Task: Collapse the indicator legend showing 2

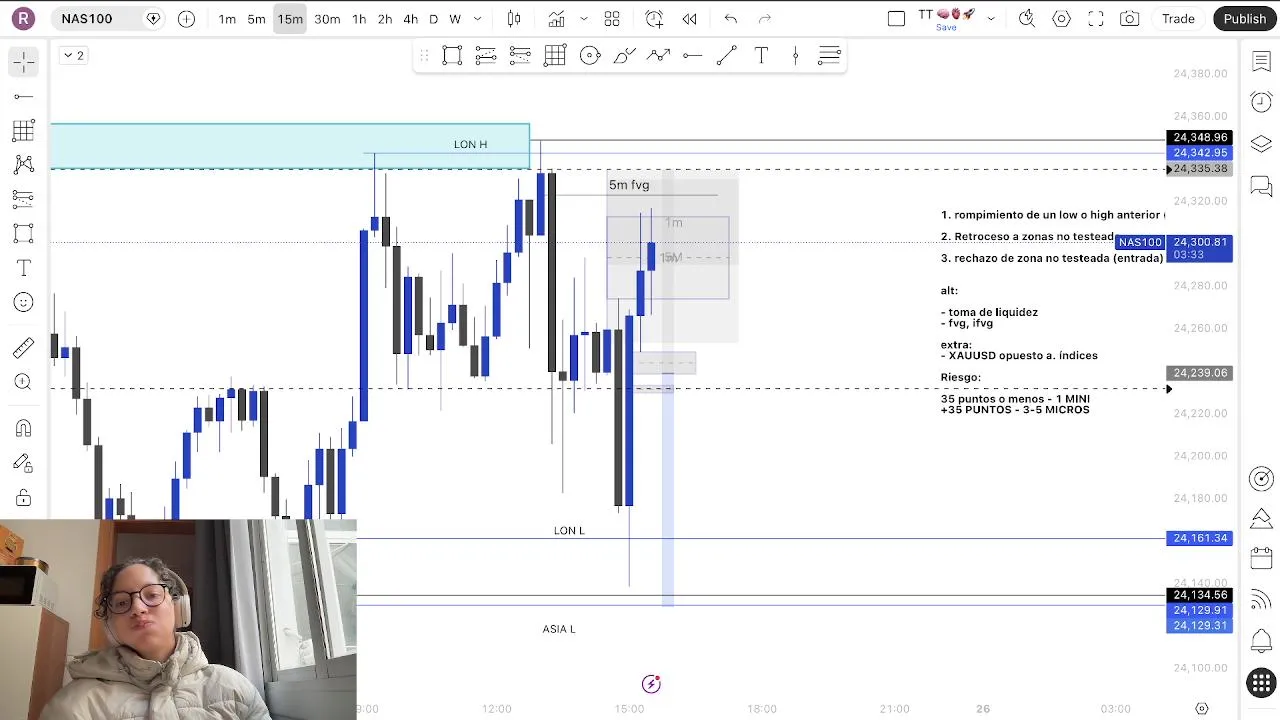Action: [x=73, y=55]
